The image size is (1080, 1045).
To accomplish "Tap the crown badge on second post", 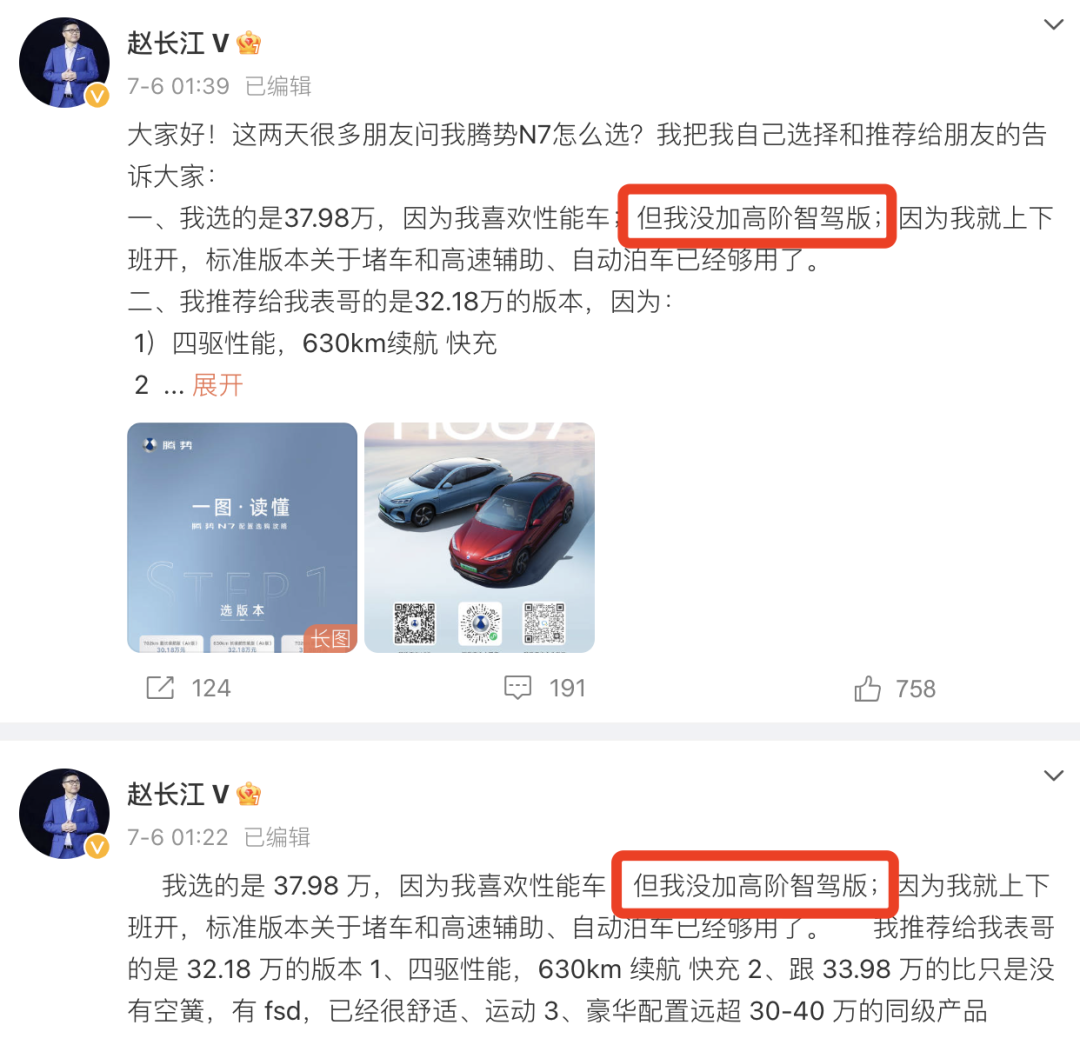I will click(249, 794).
